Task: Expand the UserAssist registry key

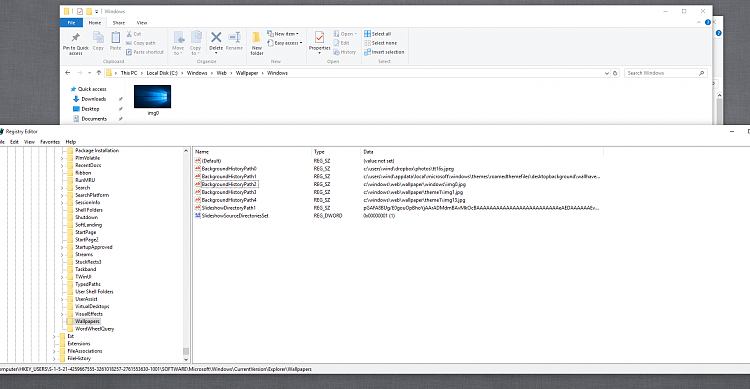Action: (62, 299)
